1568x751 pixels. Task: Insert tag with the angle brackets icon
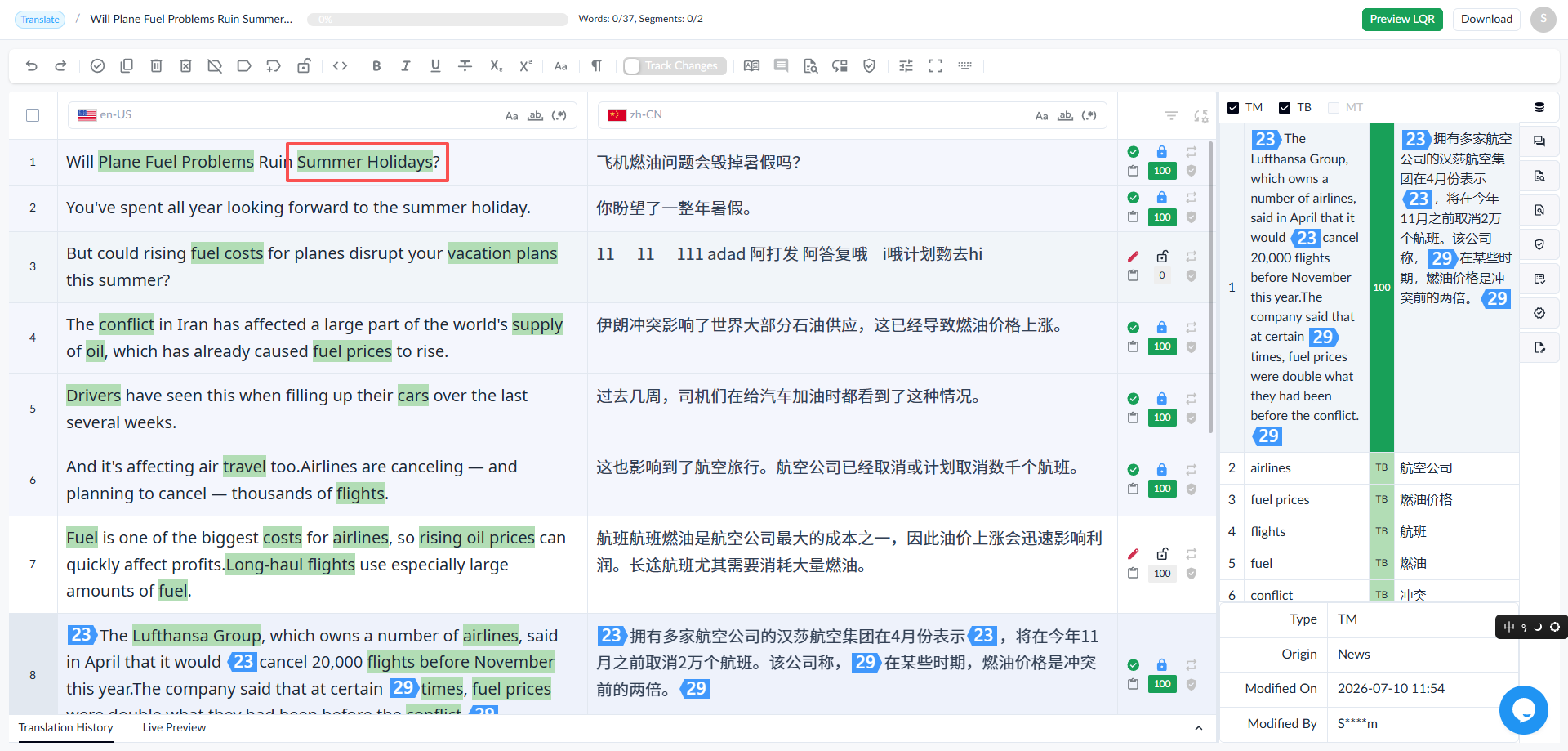341,66
